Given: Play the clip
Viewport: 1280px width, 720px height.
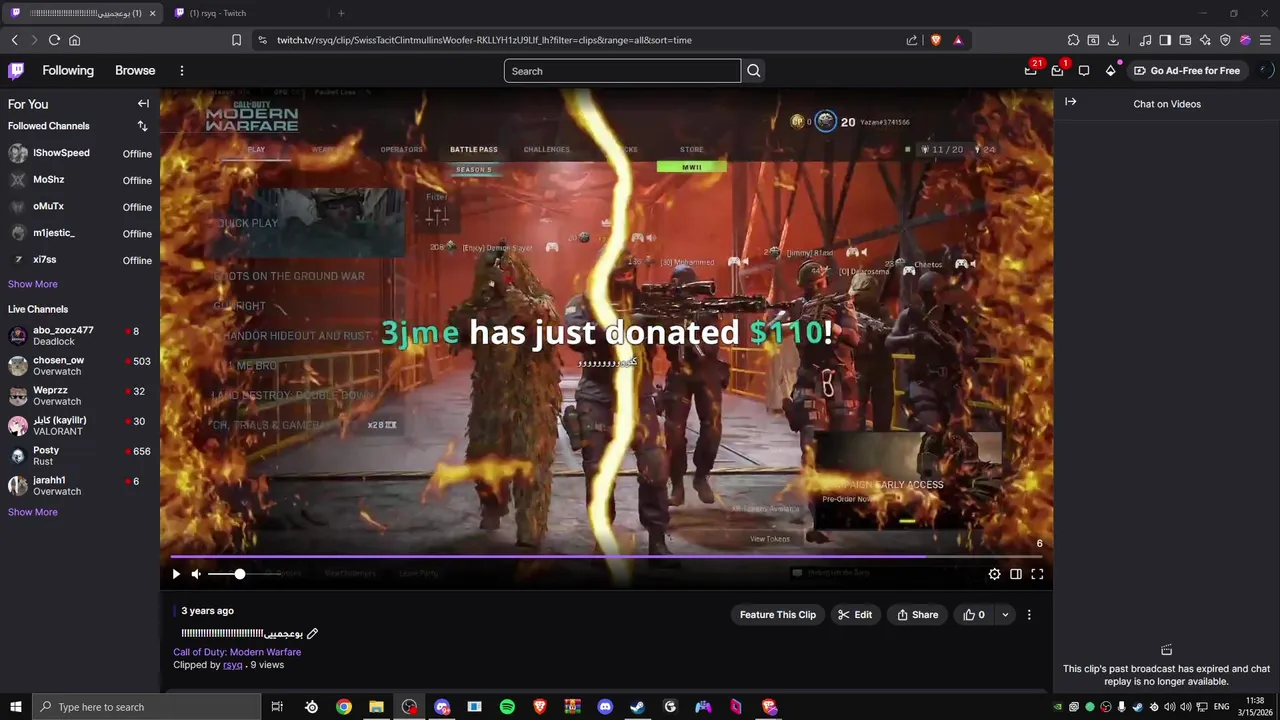Looking at the screenshot, I should pos(176,574).
